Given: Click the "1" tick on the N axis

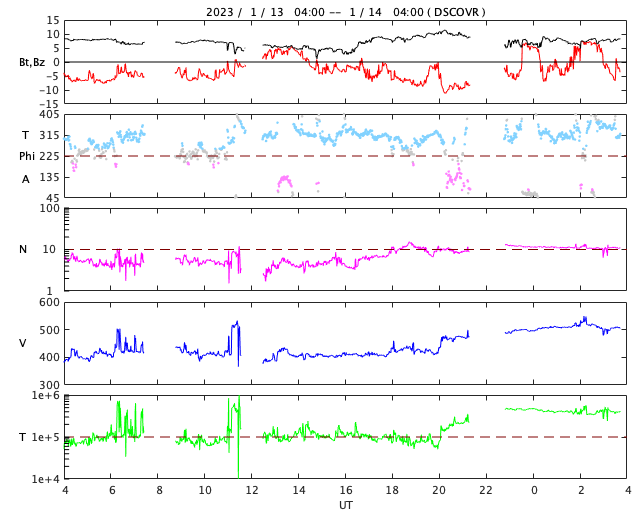Looking at the screenshot, I should pyautogui.click(x=50, y=291).
